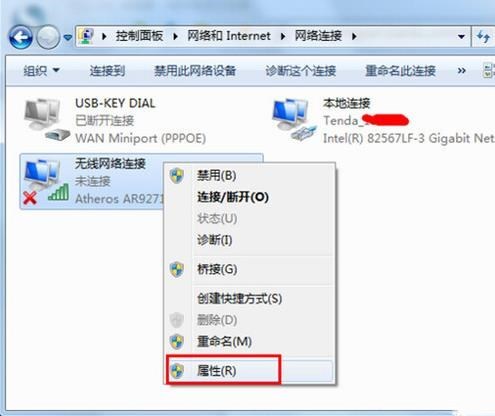
Task: Click the grayed Forward navigation button
Action: (48, 37)
